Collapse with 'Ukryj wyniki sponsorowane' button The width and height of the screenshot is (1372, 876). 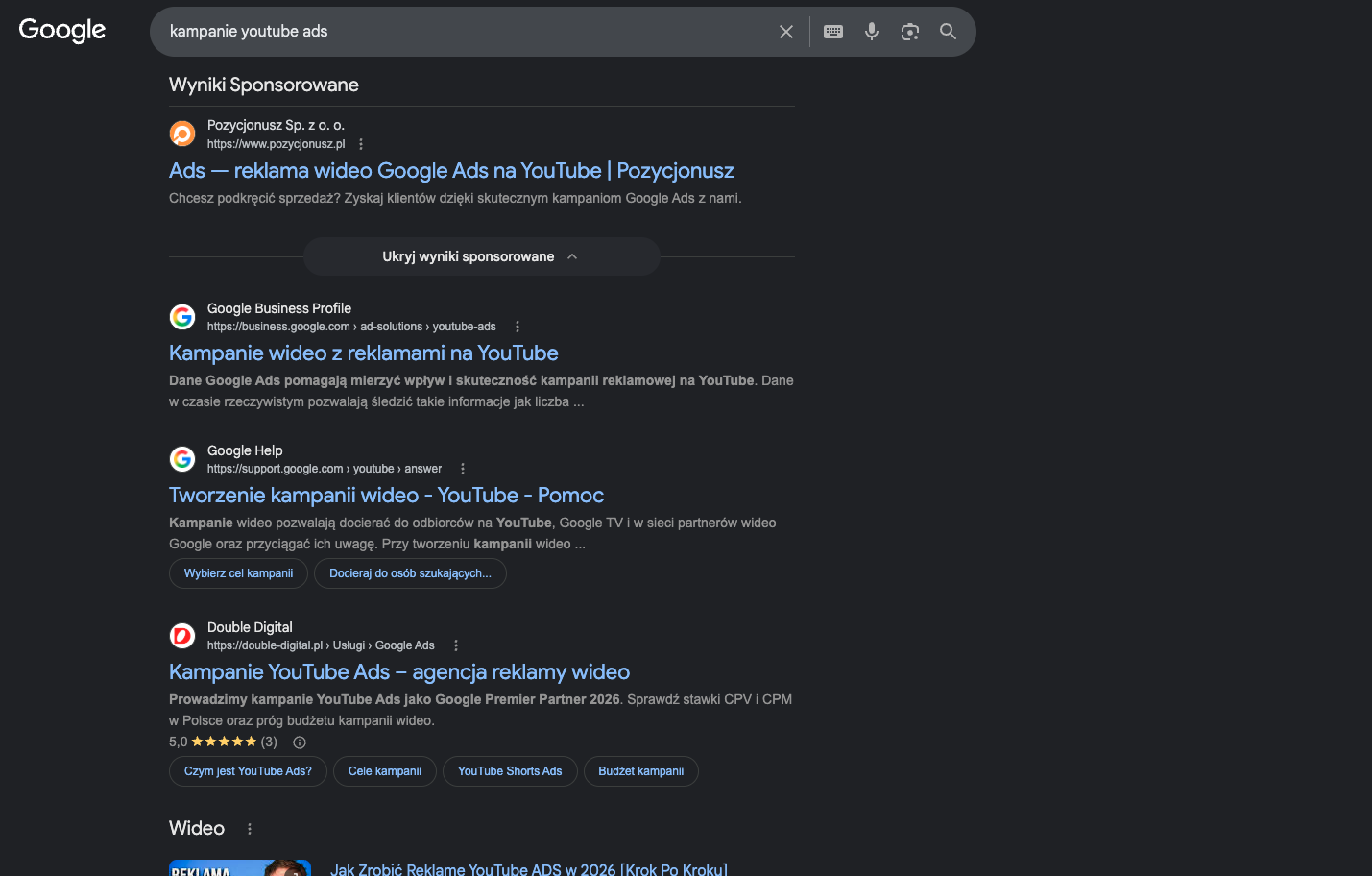482,256
